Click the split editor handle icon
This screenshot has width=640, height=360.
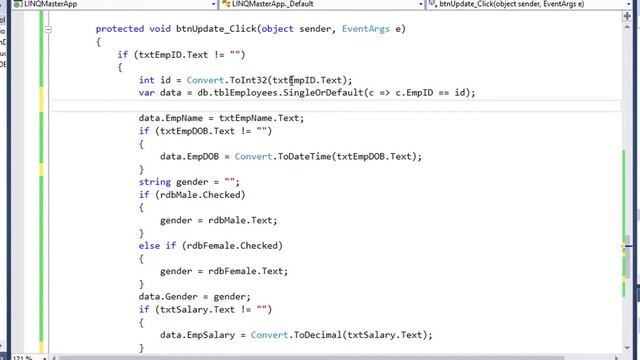[627, 16]
